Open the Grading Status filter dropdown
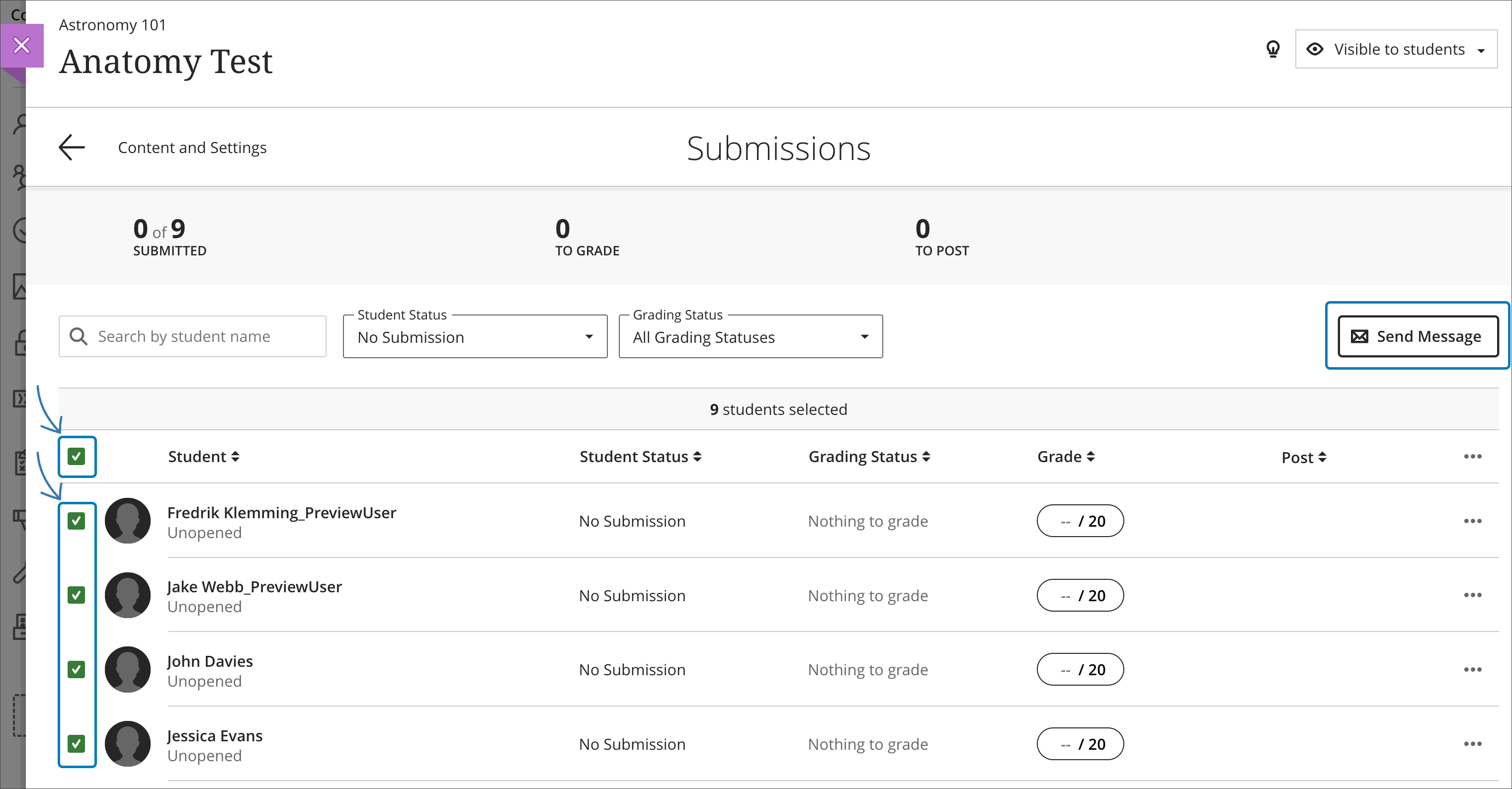The height and width of the screenshot is (789, 1512). point(750,337)
